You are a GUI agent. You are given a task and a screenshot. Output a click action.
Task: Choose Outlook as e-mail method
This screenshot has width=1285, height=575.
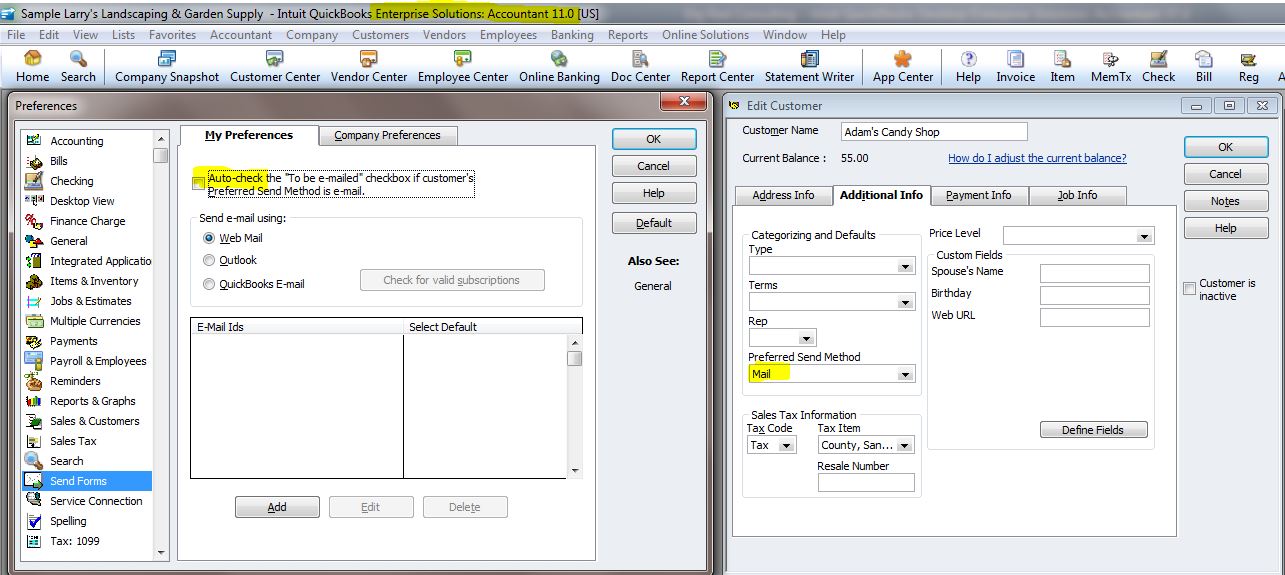pyautogui.click(x=209, y=260)
